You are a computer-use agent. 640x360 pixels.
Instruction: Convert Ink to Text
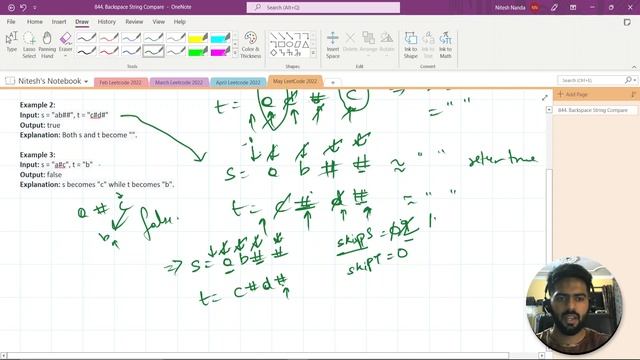[x=428, y=45]
